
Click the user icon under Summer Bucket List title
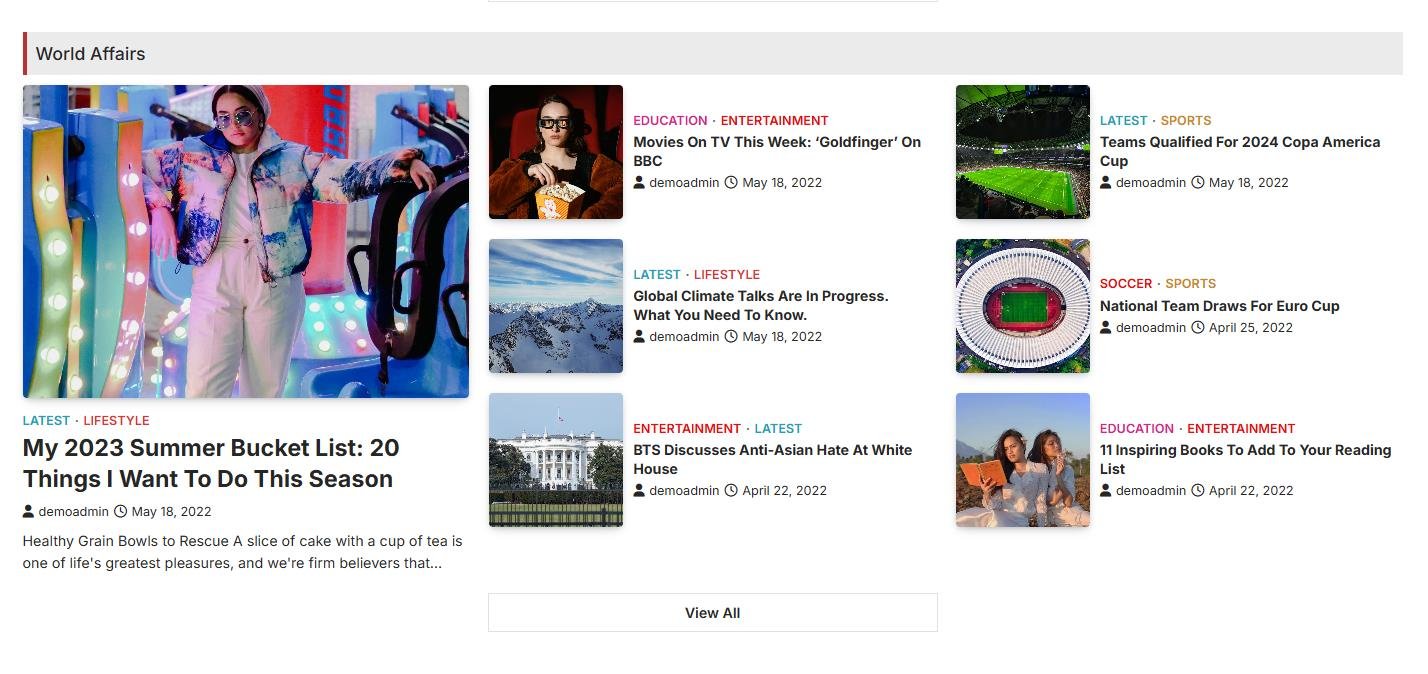coord(28,511)
